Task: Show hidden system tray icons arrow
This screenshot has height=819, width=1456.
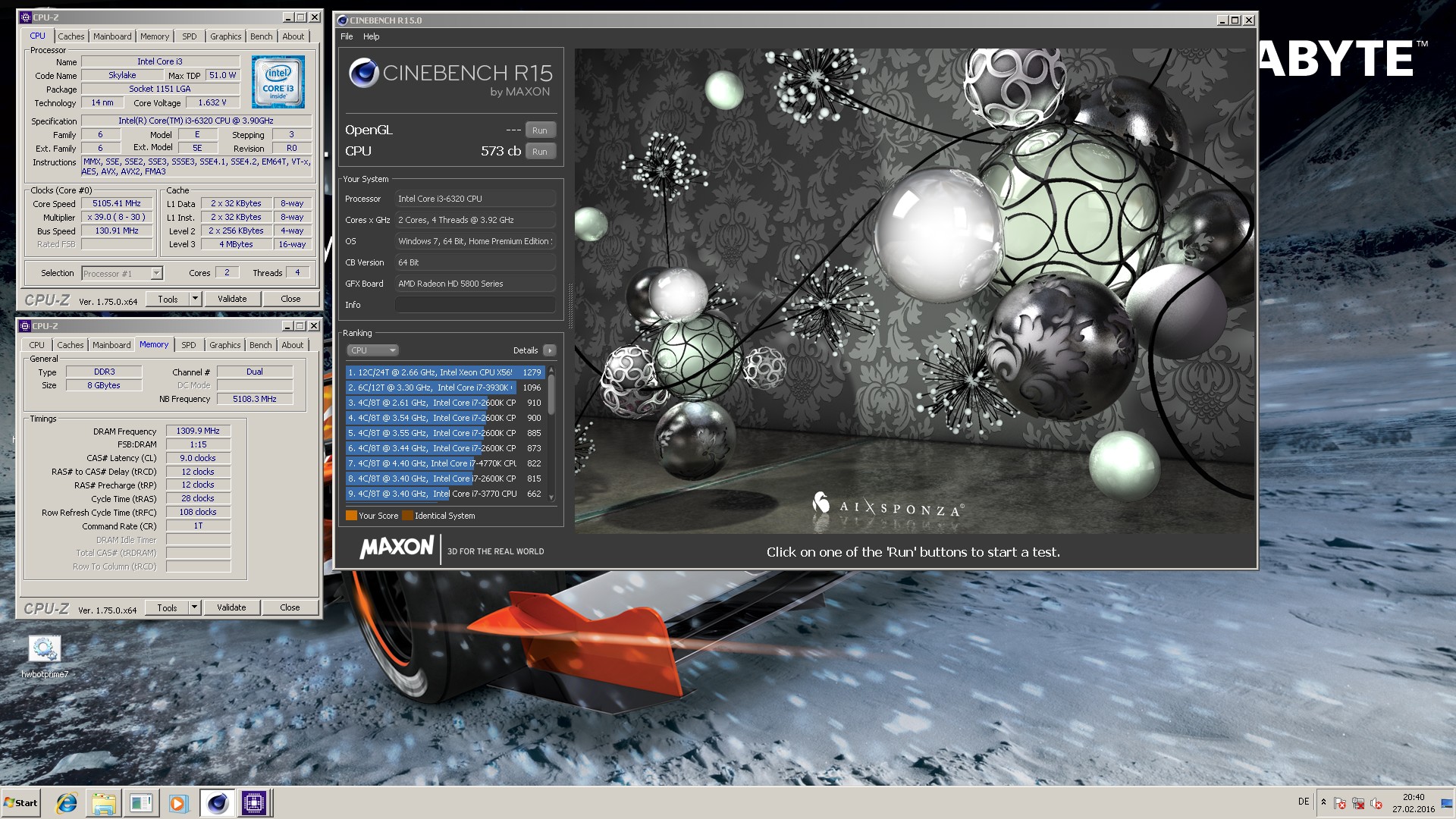Action: (x=1323, y=802)
